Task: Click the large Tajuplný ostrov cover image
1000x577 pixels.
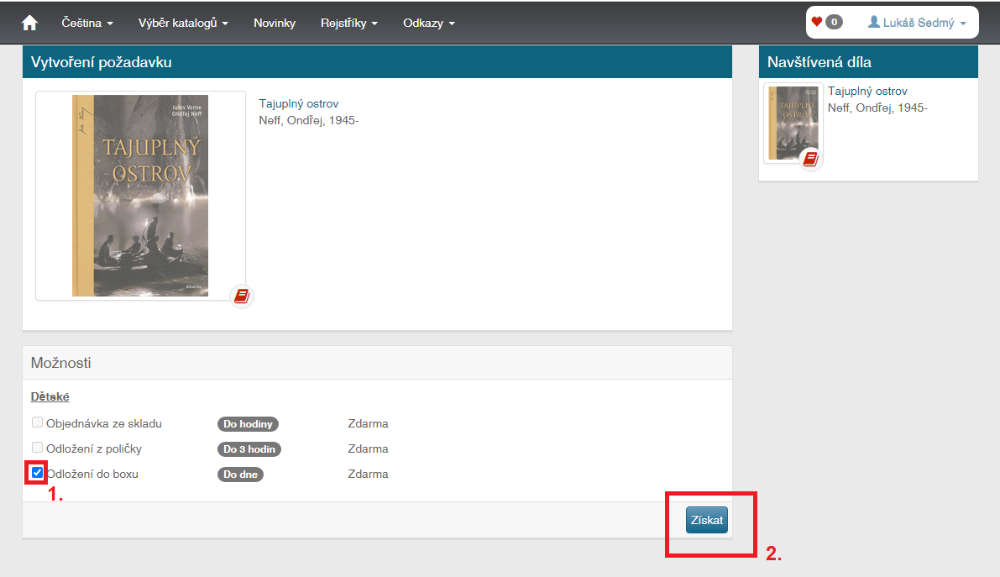Action: tap(140, 196)
